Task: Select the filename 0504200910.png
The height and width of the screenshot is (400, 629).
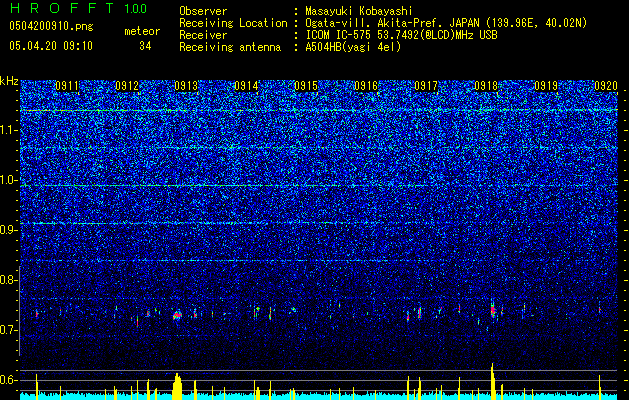Action: [x=51, y=27]
